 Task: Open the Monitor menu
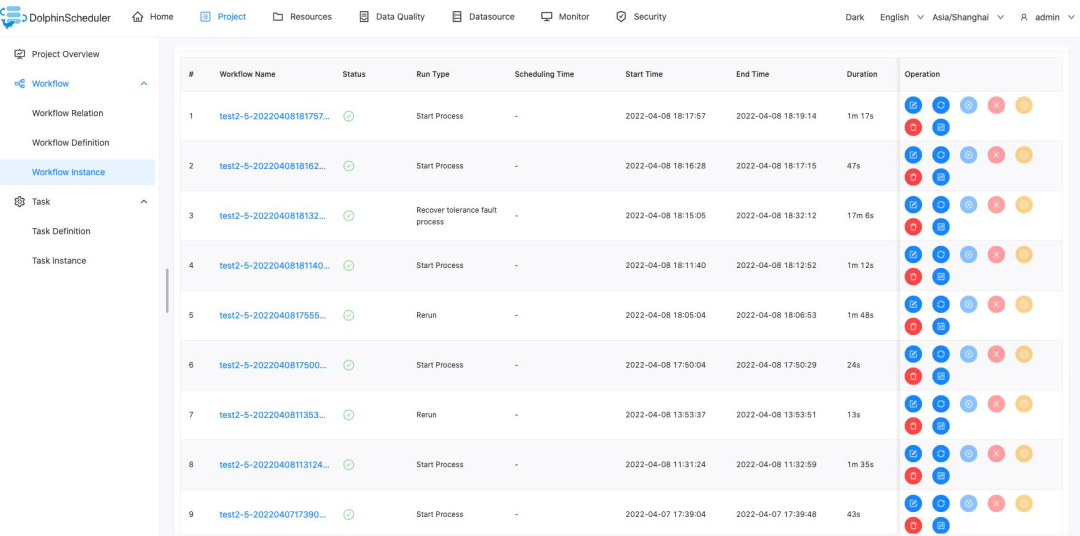coord(565,17)
